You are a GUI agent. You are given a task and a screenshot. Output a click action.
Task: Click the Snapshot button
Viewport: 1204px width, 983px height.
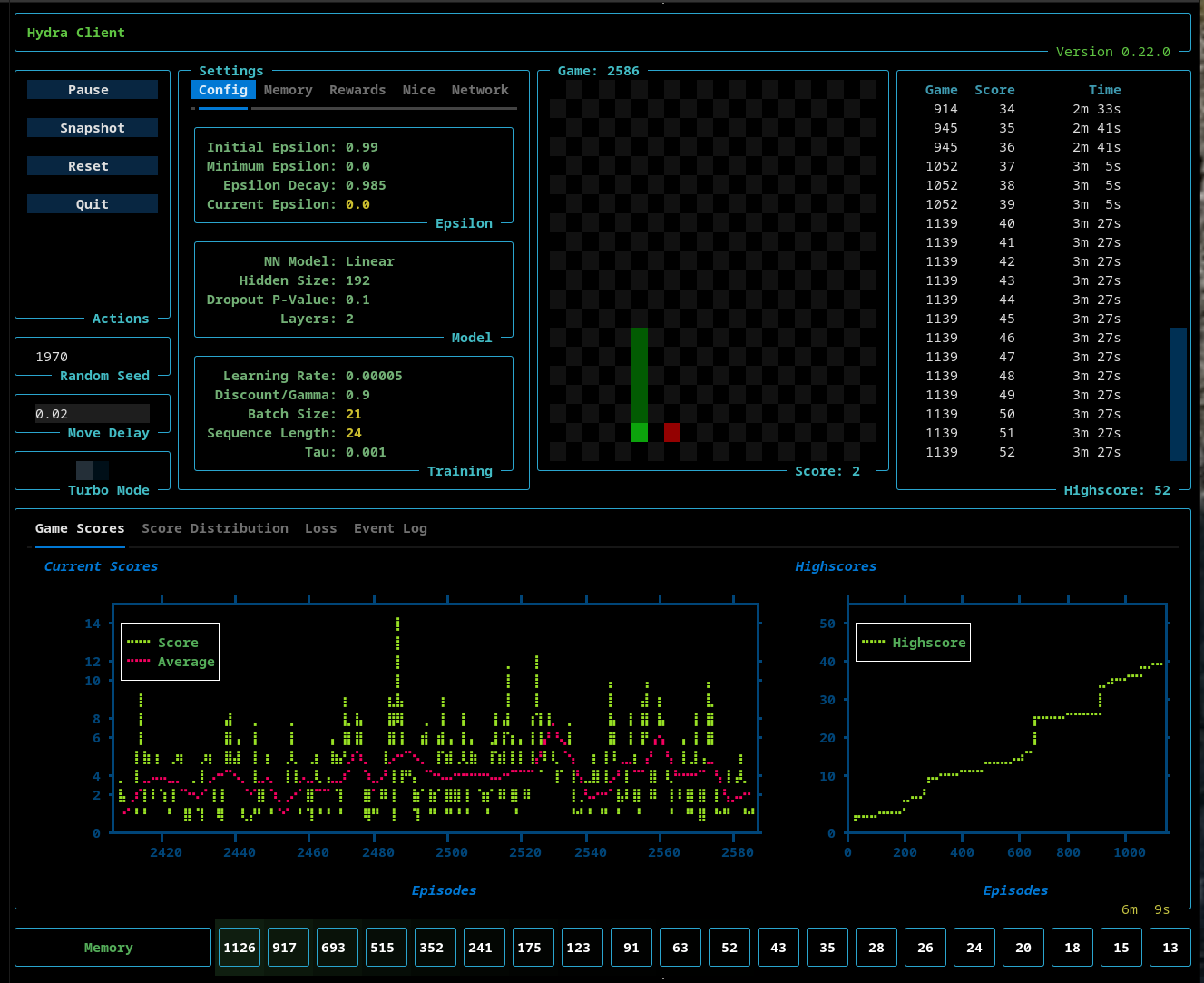pyautogui.click(x=93, y=128)
